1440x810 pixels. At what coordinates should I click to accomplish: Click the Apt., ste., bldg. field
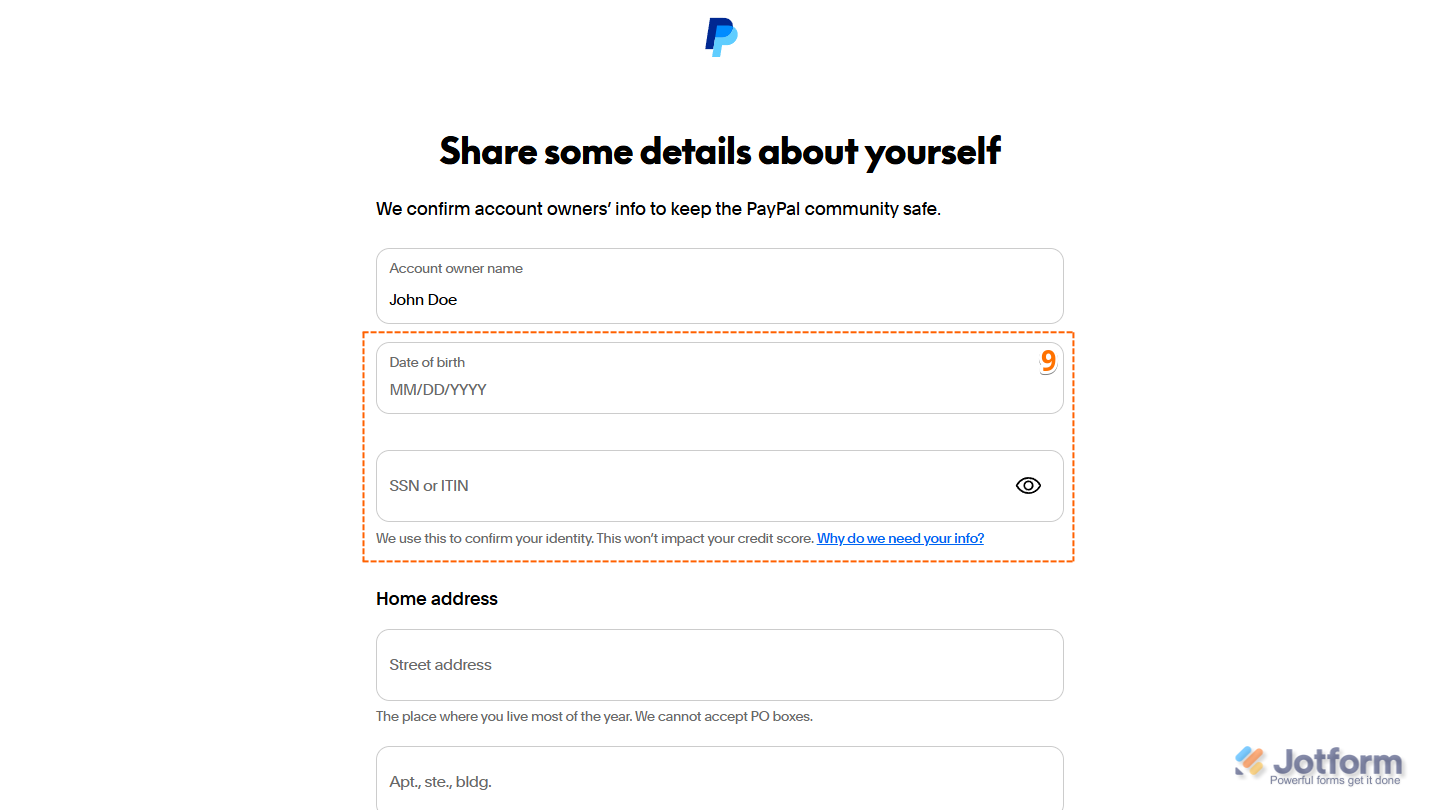point(719,781)
